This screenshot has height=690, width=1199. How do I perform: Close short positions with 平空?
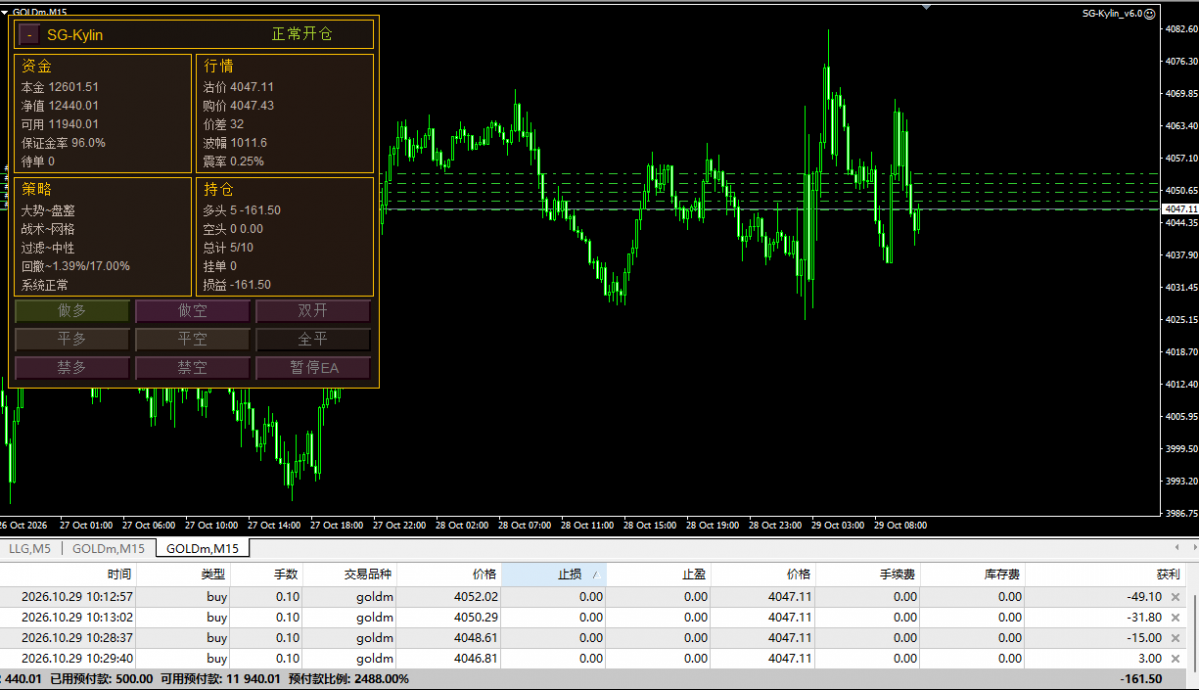coord(193,339)
